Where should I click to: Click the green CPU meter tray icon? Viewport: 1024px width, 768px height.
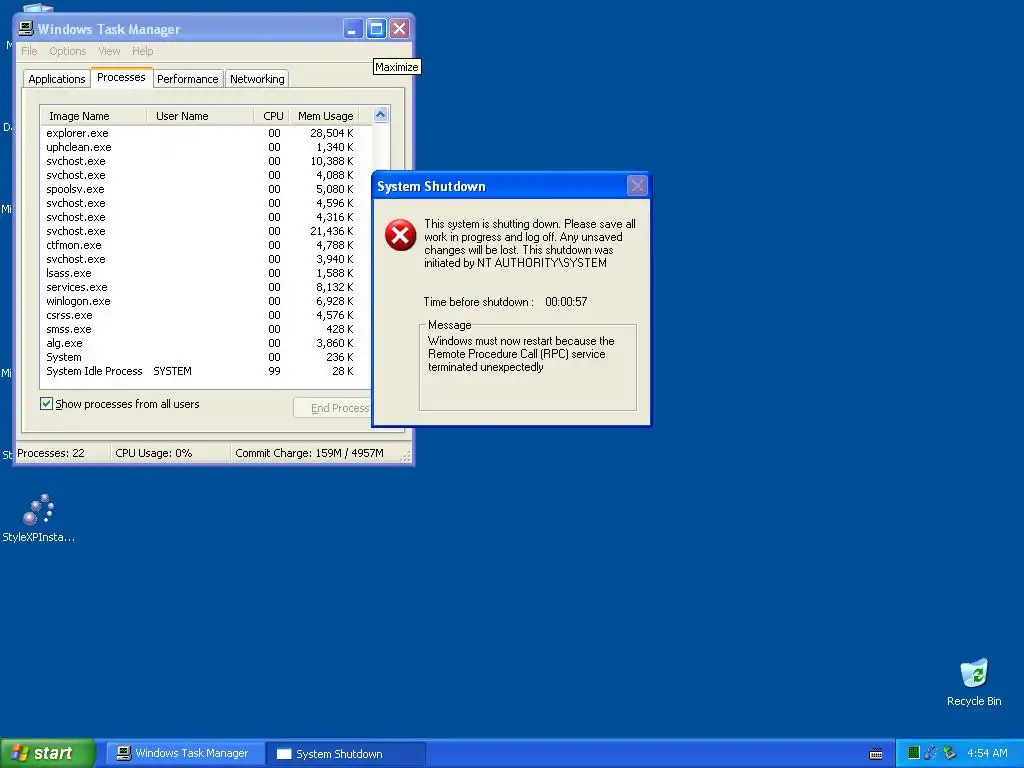point(914,753)
